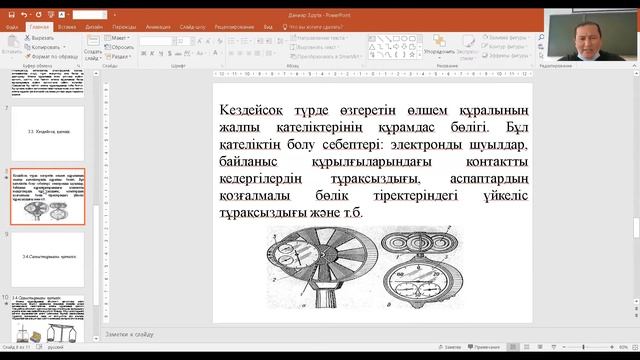Select slide 9 thumbnail 3.4 title
Viewport: 640px width, 360px height.
pyautogui.click(x=48, y=259)
